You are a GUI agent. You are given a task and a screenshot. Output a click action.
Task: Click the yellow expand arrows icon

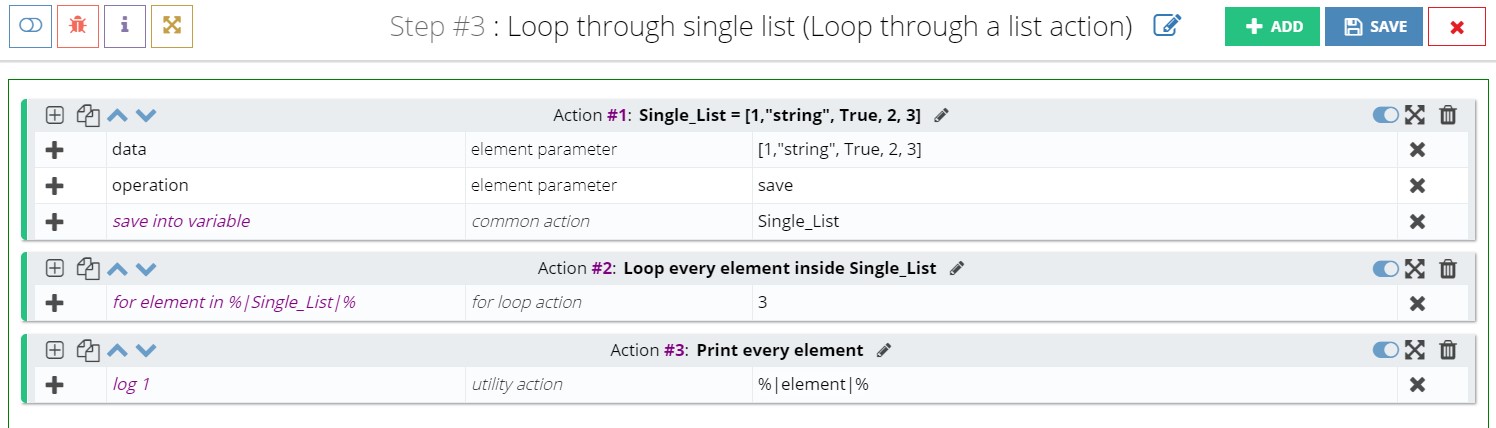[171, 26]
